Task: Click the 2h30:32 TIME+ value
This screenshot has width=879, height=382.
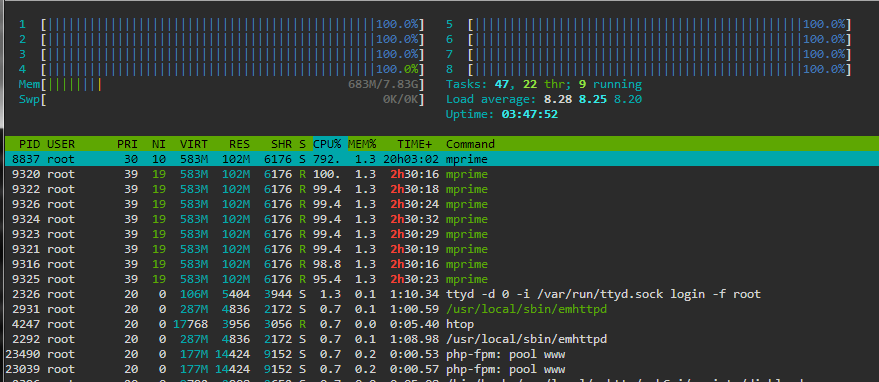Action: [x=414, y=219]
